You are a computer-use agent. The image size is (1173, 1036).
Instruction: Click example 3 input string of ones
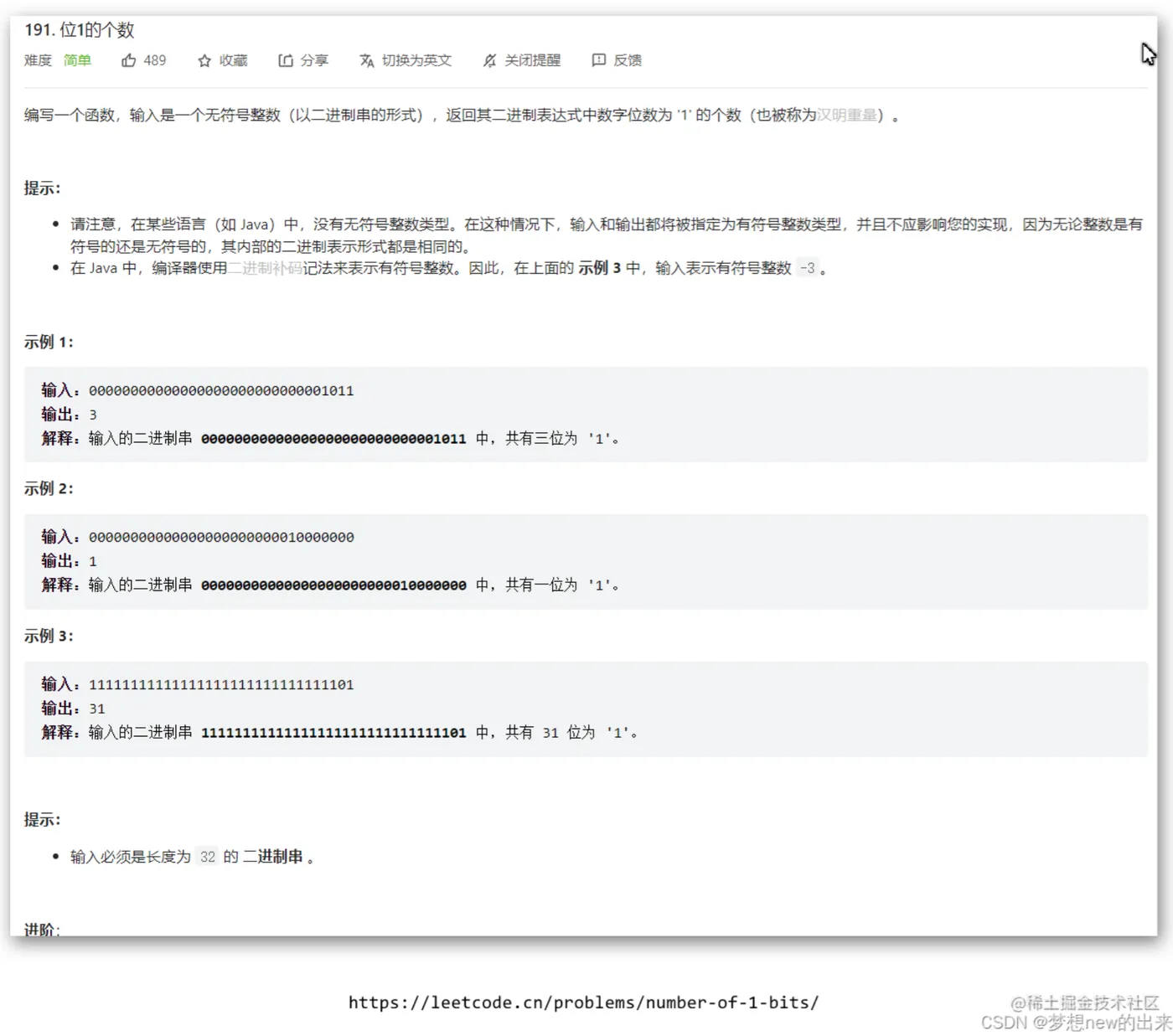click(221, 685)
